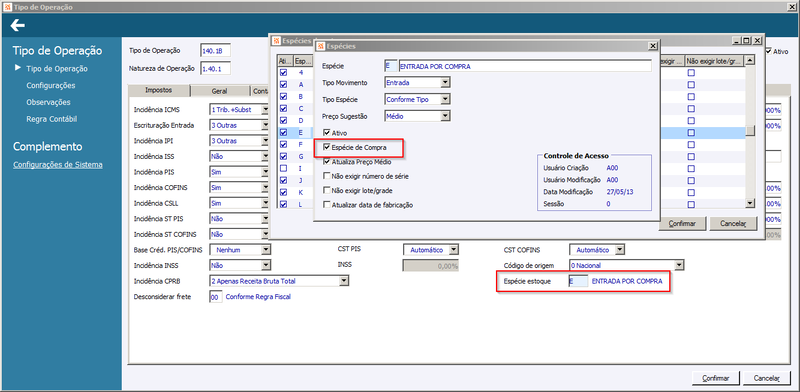Open CST PIS dropdown
This screenshot has width=800, height=392.
coord(454,250)
